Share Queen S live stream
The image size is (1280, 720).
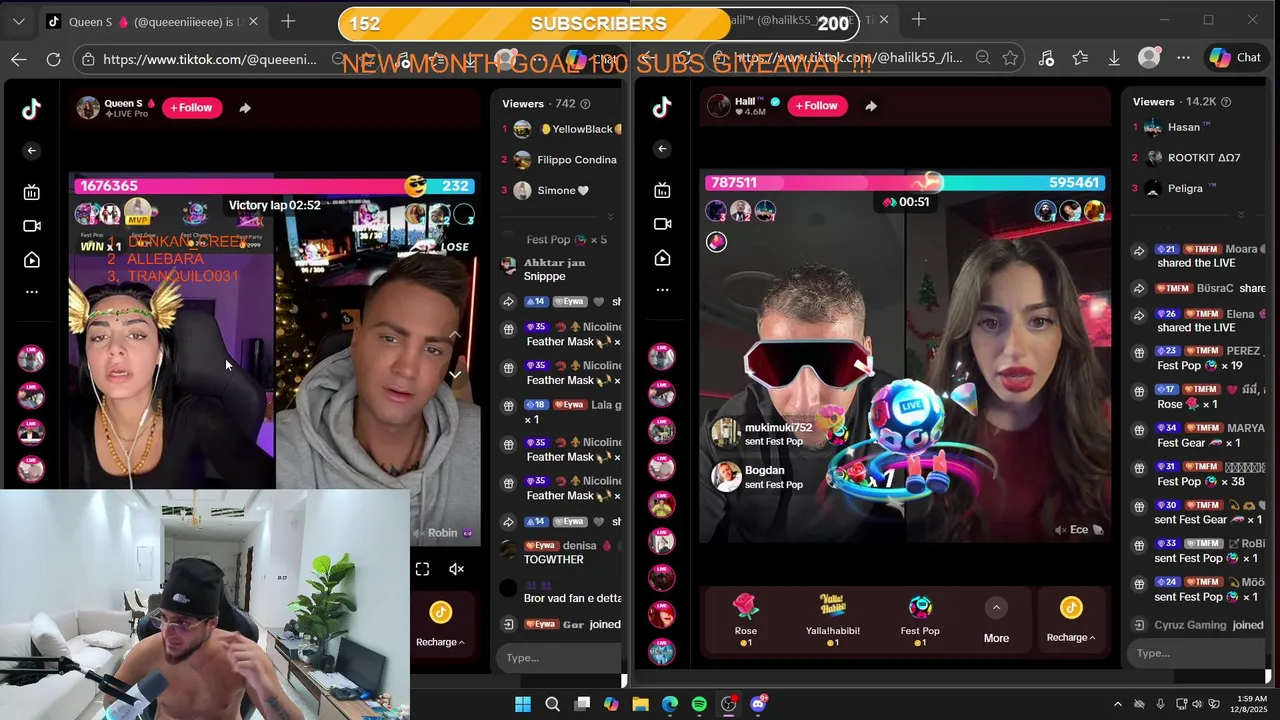tap(245, 108)
